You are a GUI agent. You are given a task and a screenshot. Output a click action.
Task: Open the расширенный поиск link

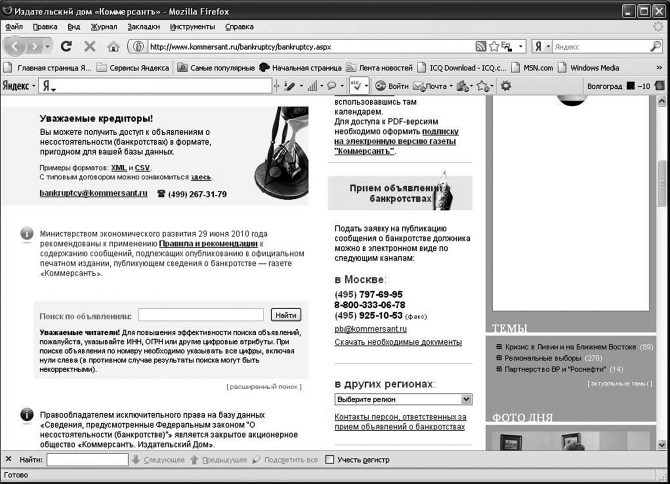[x=264, y=387]
